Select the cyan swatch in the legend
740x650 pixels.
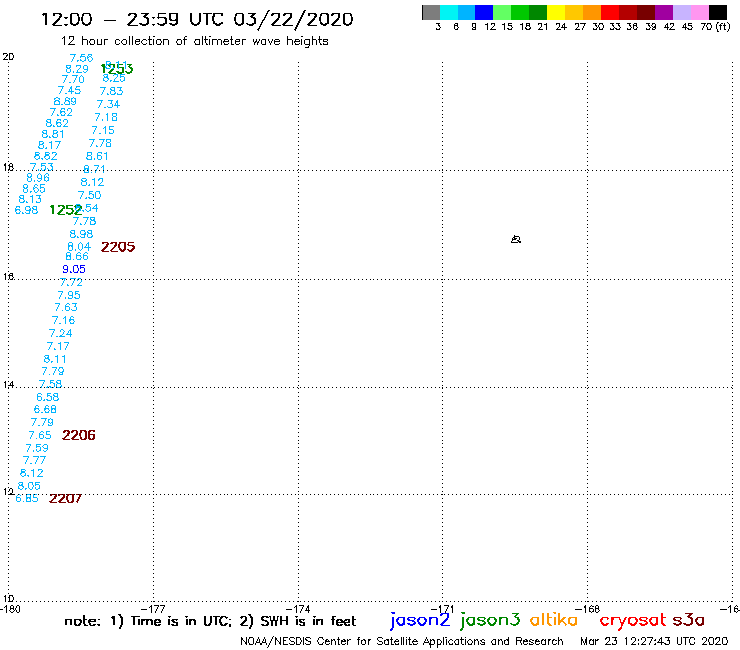click(x=449, y=13)
